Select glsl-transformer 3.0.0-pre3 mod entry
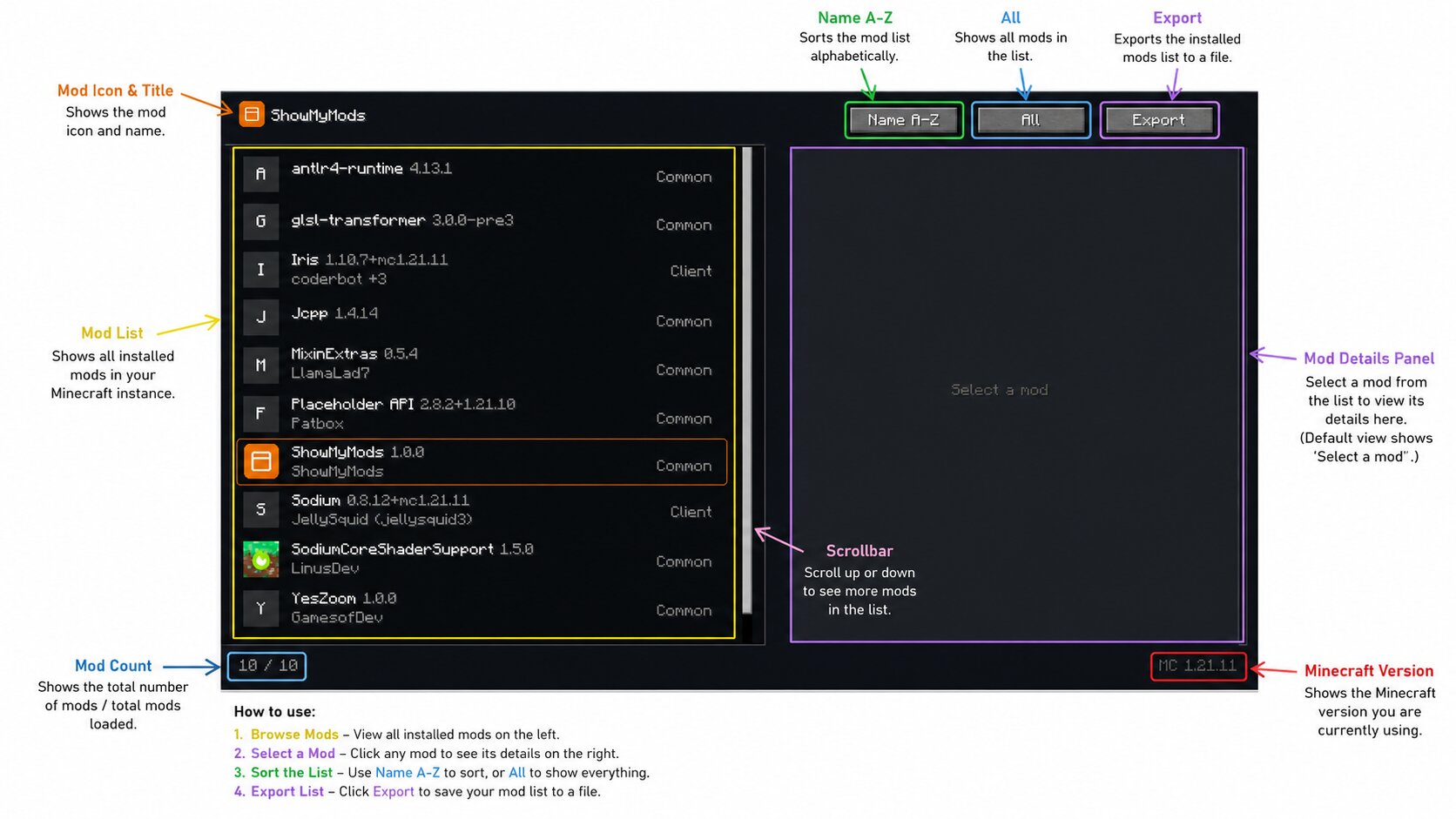The width and height of the screenshot is (1456, 819). pyautogui.click(x=482, y=222)
